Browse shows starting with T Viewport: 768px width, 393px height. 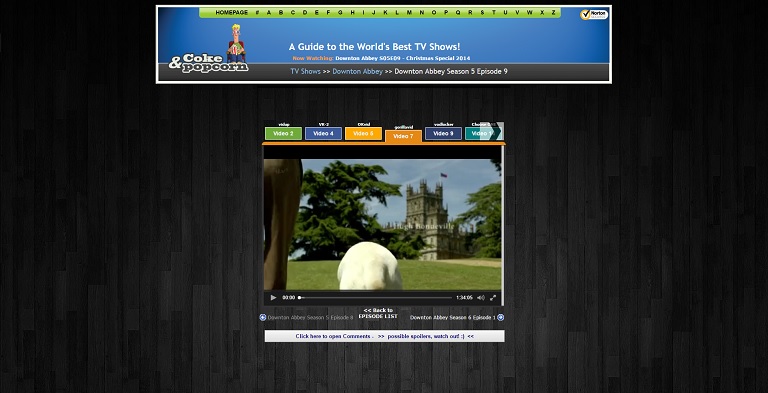(x=494, y=13)
